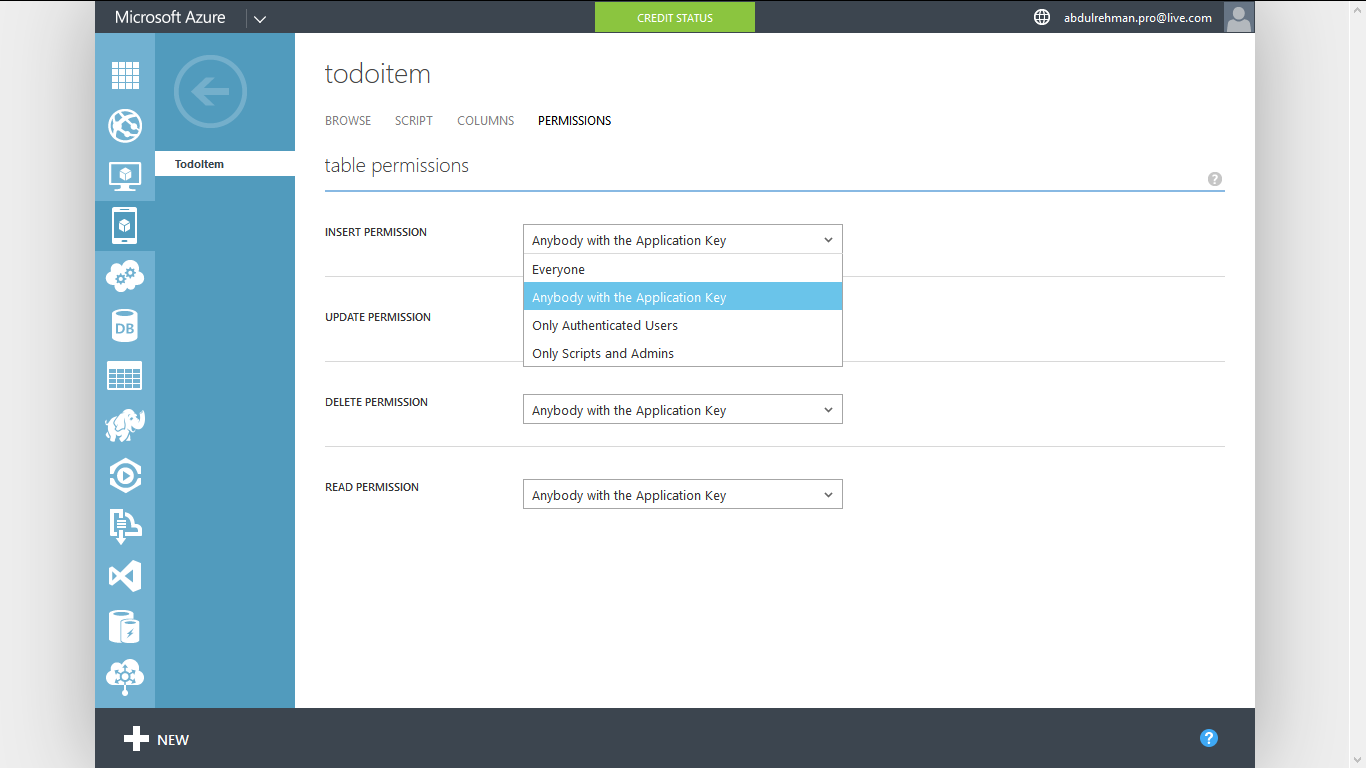
Task: Select TodoItem in the table list
Action: [x=225, y=164]
